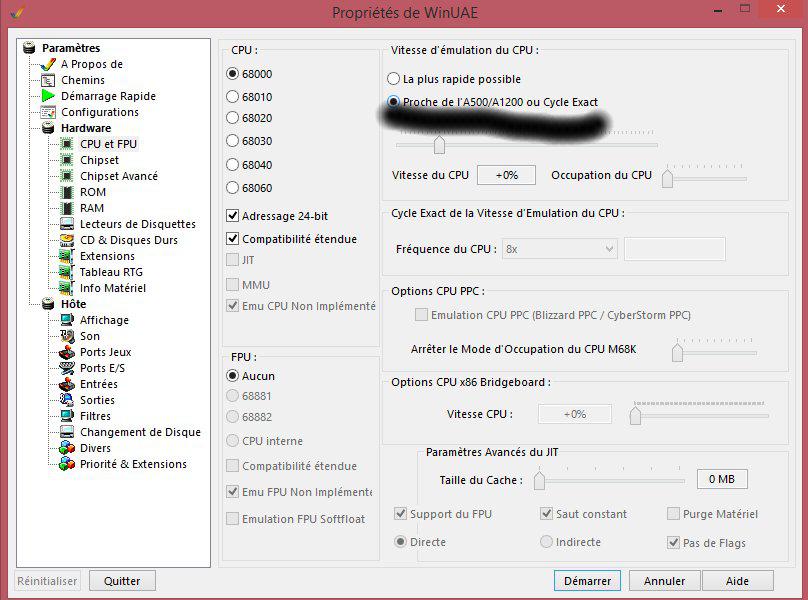The height and width of the screenshot is (600, 808).
Task: Toggle the Adressage 24-bit checkbox
Action: click(x=232, y=215)
